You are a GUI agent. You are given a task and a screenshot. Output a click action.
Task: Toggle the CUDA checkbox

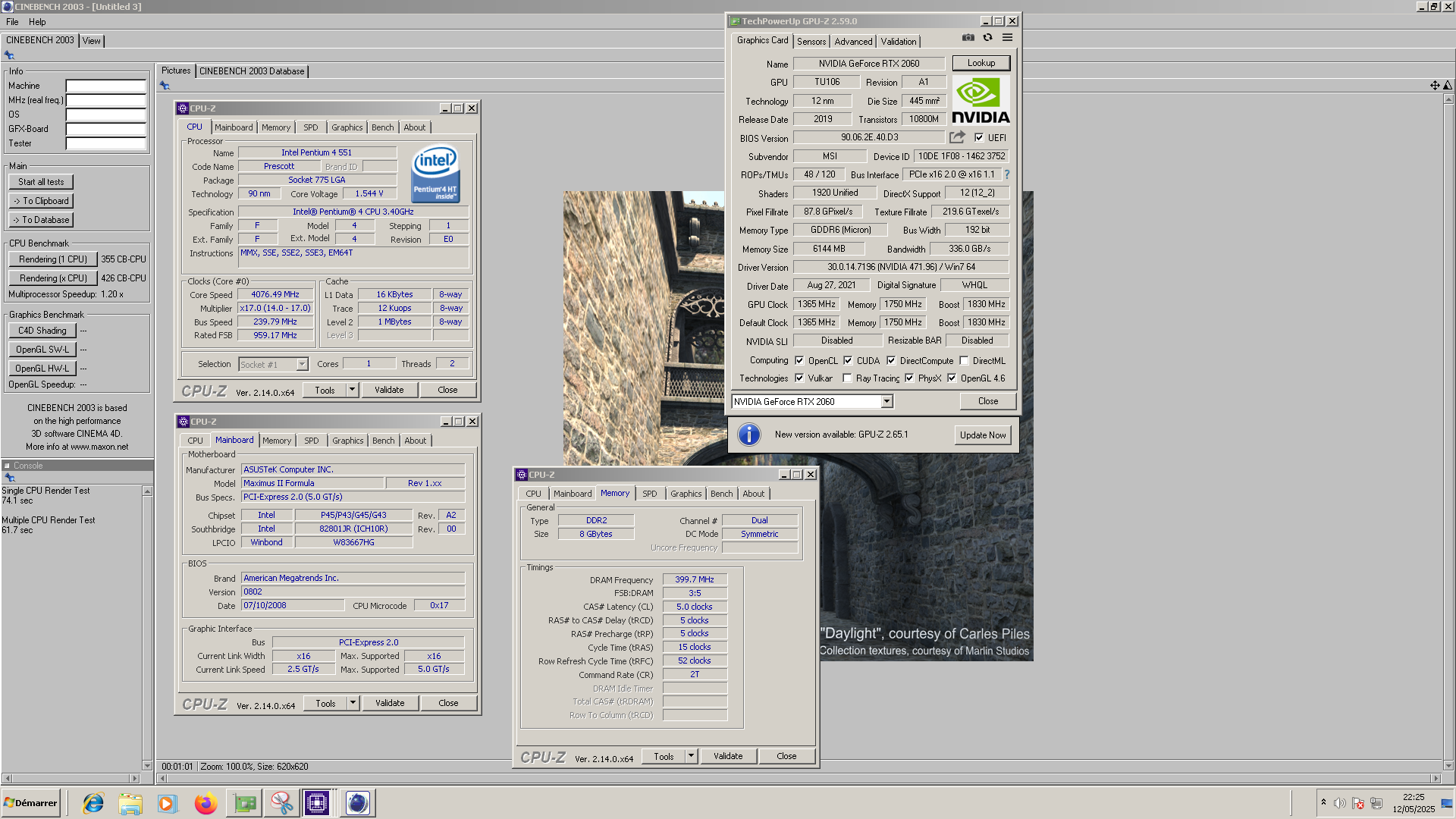tap(848, 361)
